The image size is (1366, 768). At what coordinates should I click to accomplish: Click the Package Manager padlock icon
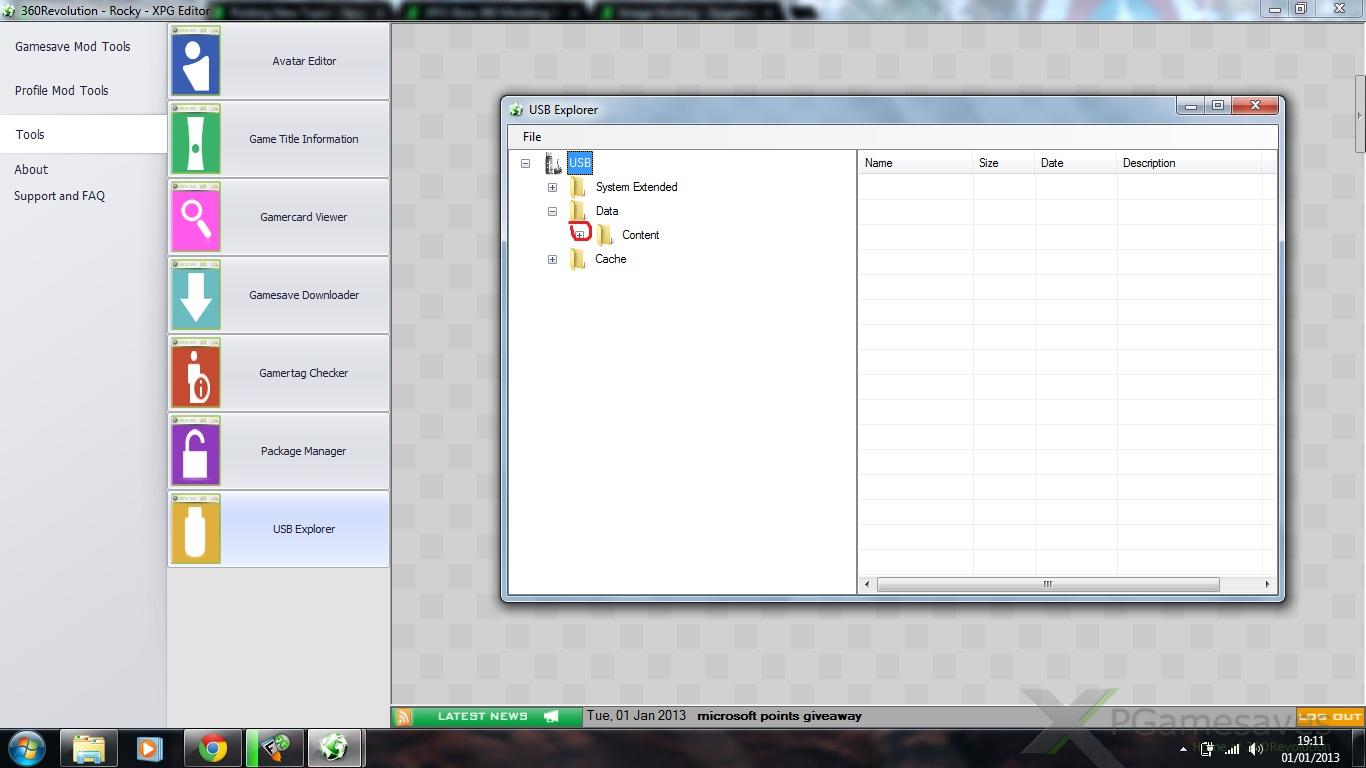(196, 451)
